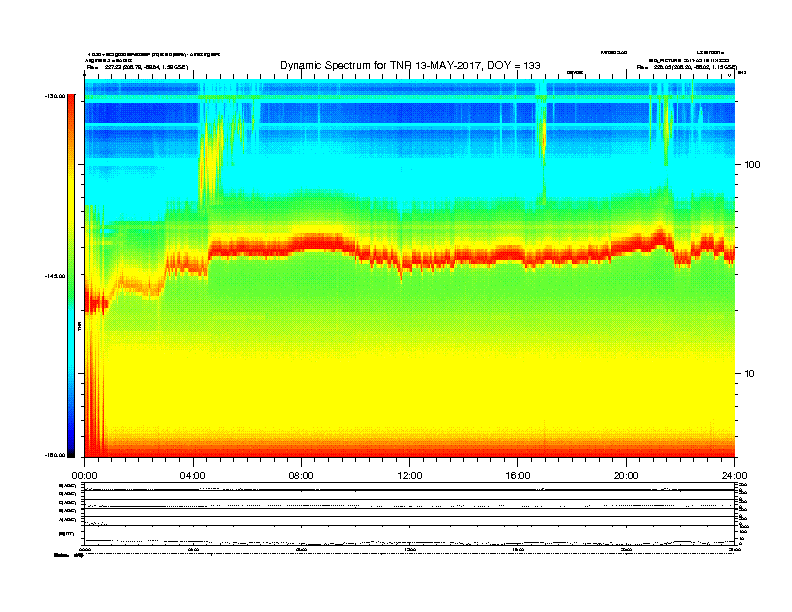Viewport: 792px width, 612px height.
Task: Click the '12:00' time axis label
Action: [410, 475]
